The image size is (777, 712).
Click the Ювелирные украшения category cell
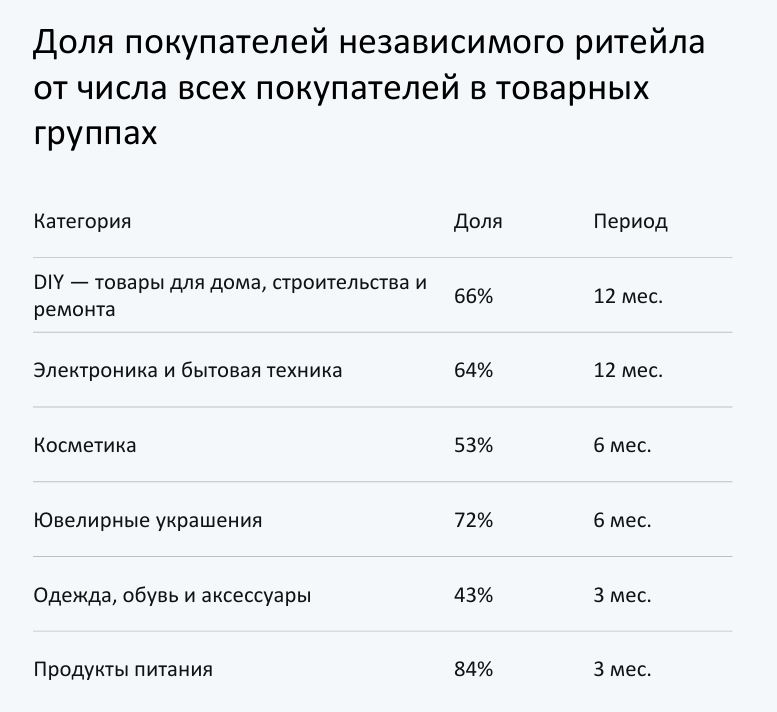pos(148,520)
